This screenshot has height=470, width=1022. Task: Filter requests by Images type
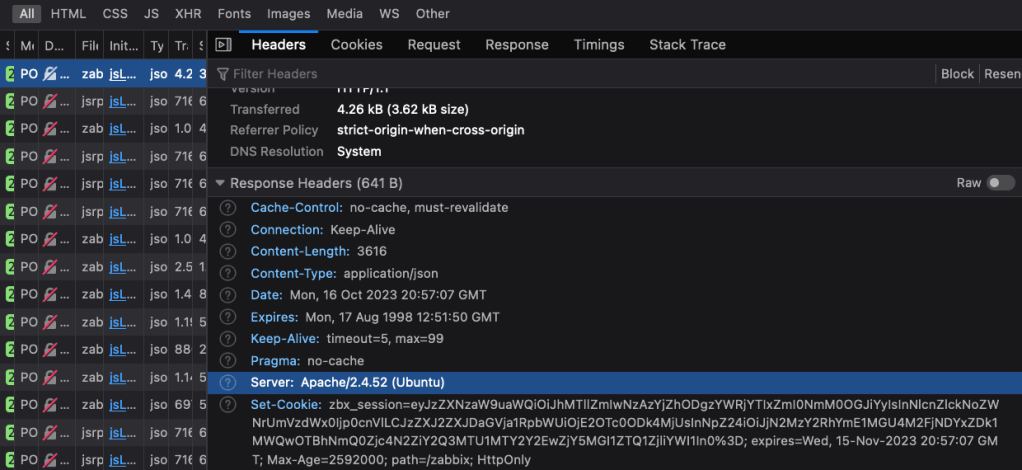[288, 14]
